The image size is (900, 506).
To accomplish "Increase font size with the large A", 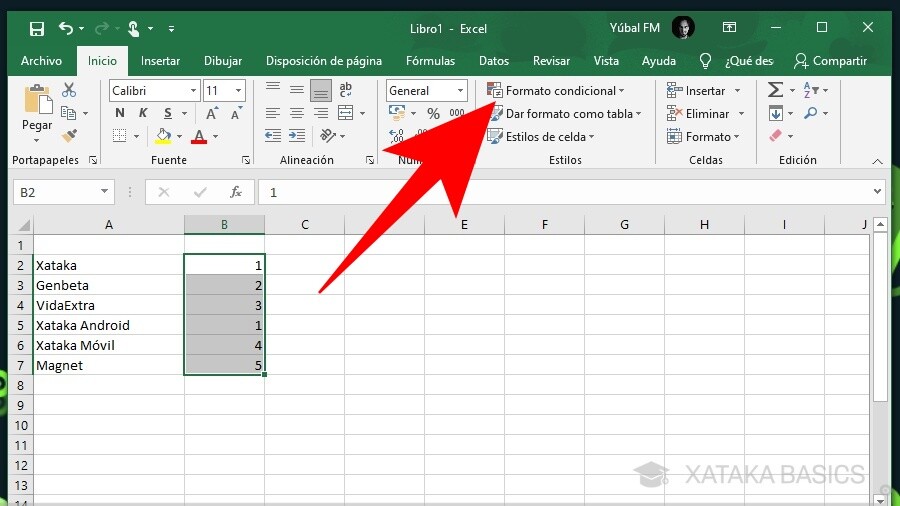I will coord(211,113).
